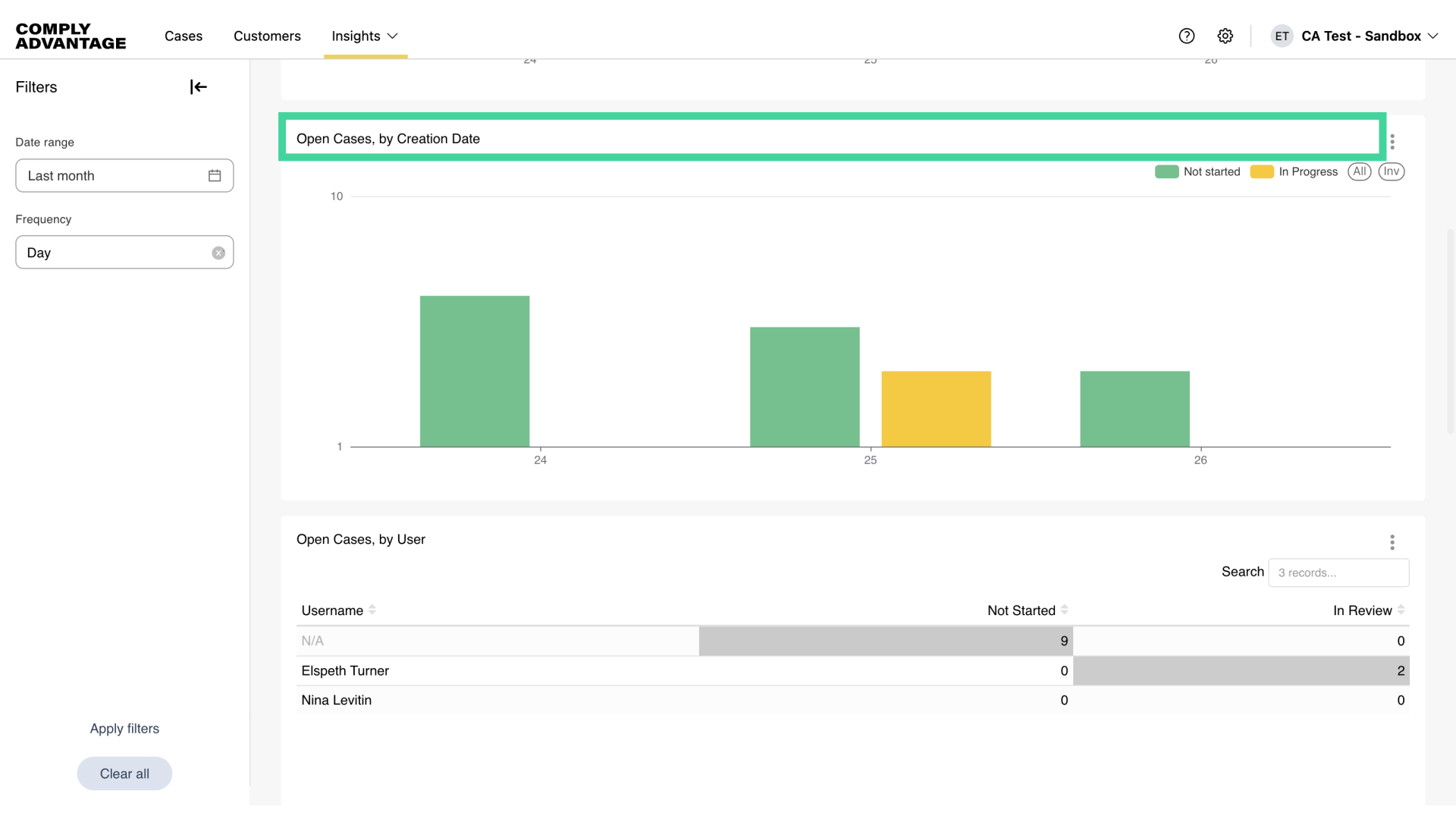Open the help question mark icon

click(x=1187, y=36)
